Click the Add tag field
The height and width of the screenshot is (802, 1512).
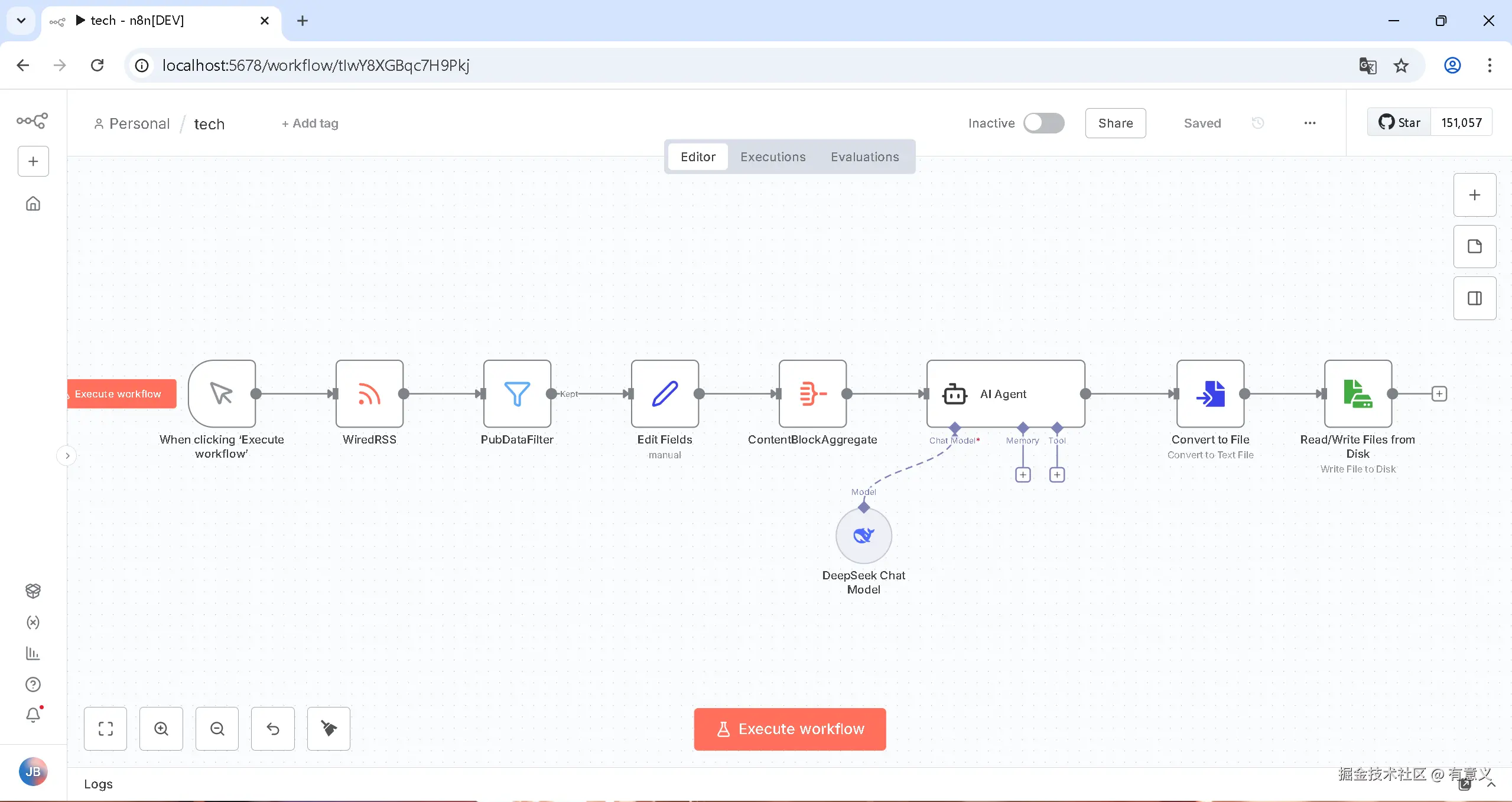coord(310,123)
